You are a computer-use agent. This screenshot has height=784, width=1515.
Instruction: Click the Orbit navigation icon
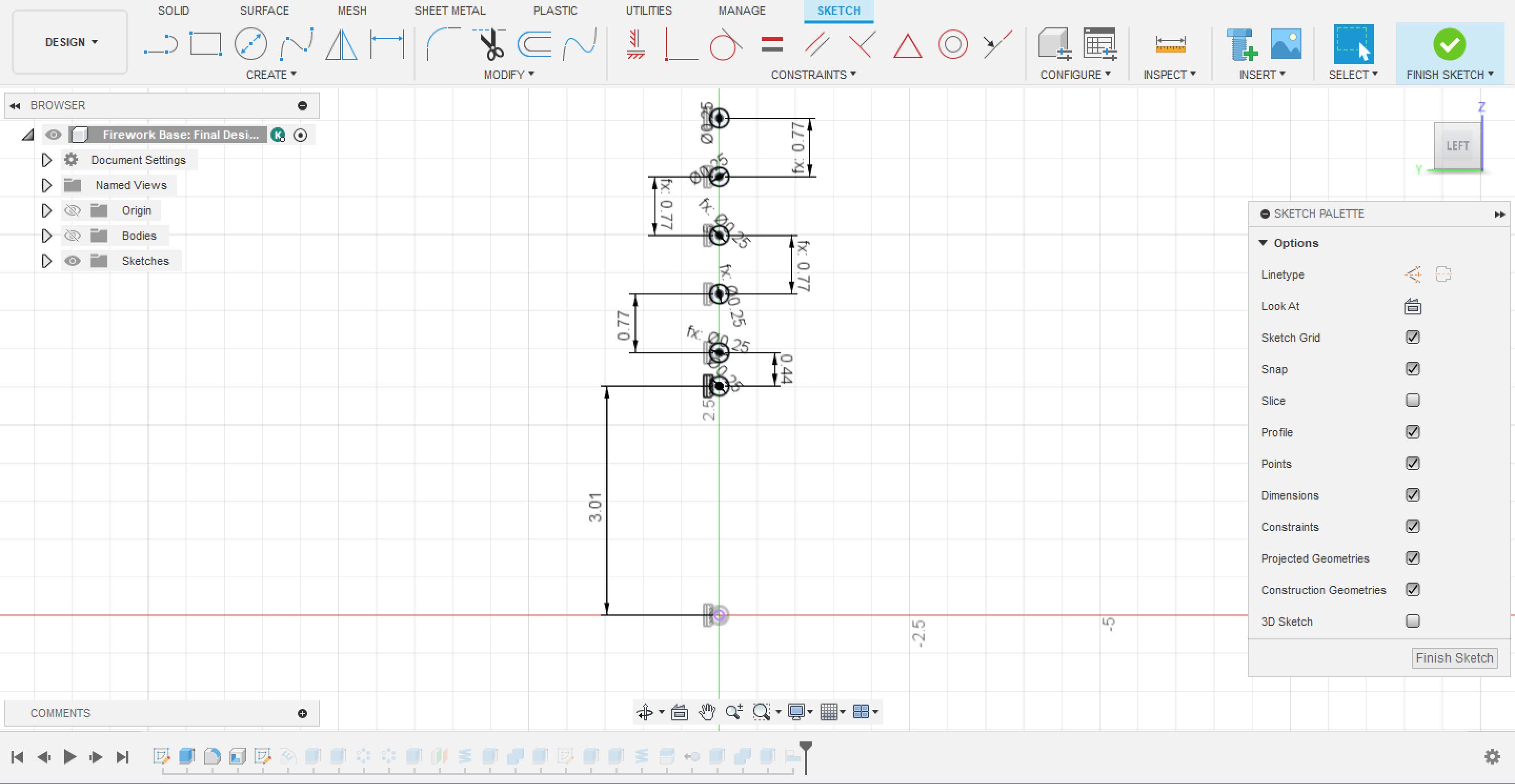pyautogui.click(x=644, y=712)
